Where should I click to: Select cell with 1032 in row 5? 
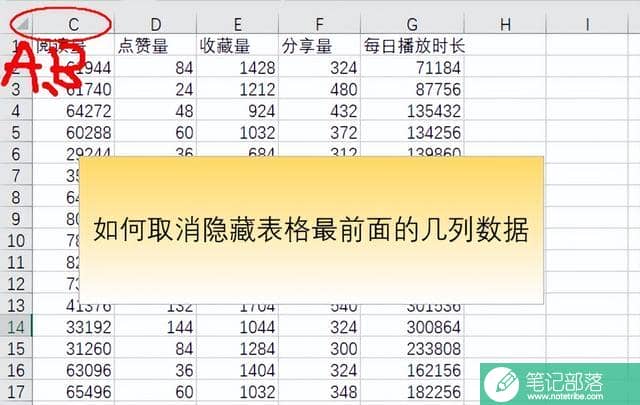pyautogui.click(x=238, y=132)
